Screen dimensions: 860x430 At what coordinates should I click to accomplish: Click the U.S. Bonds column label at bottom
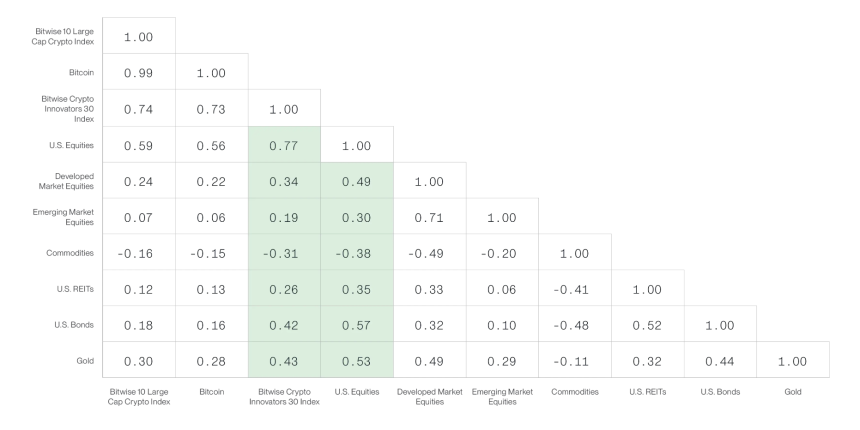tap(720, 392)
